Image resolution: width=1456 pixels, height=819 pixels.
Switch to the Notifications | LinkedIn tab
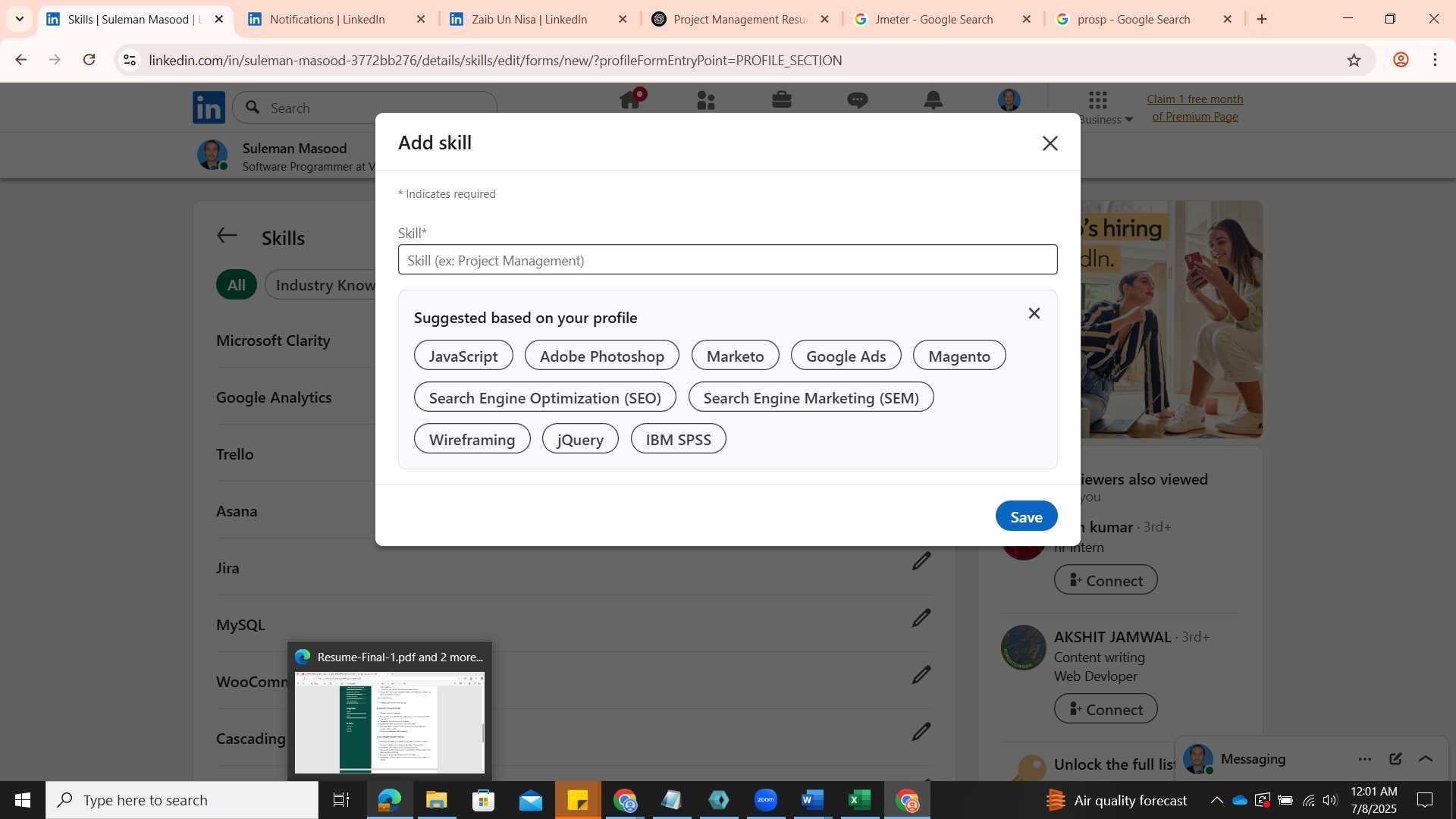point(336,19)
